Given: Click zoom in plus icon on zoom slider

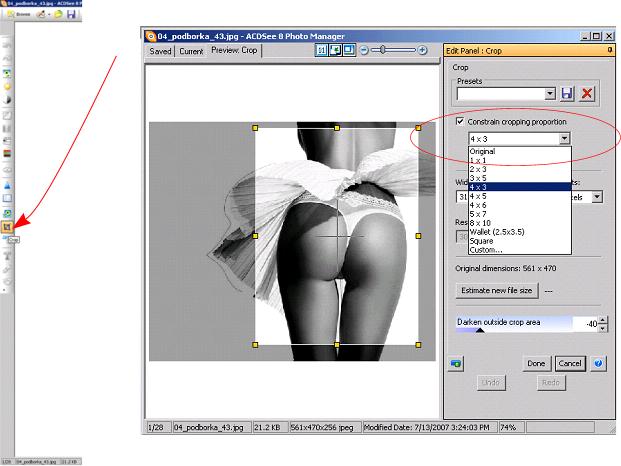Looking at the screenshot, I should pos(423,50).
